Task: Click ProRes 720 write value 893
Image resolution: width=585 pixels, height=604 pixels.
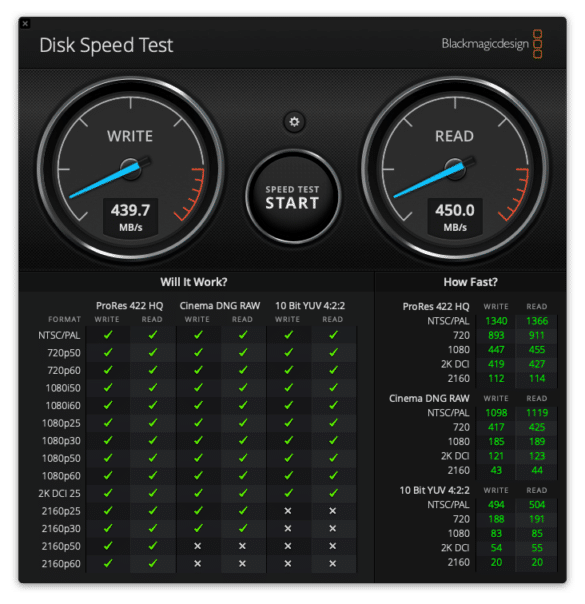Action: pos(496,336)
